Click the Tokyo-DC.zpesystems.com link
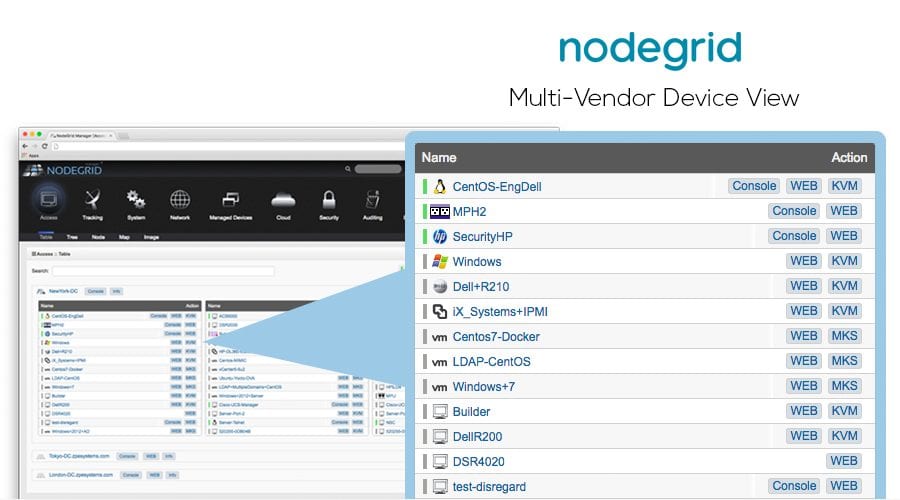Viewport: 900px width, 500px height. click(77, 456)
